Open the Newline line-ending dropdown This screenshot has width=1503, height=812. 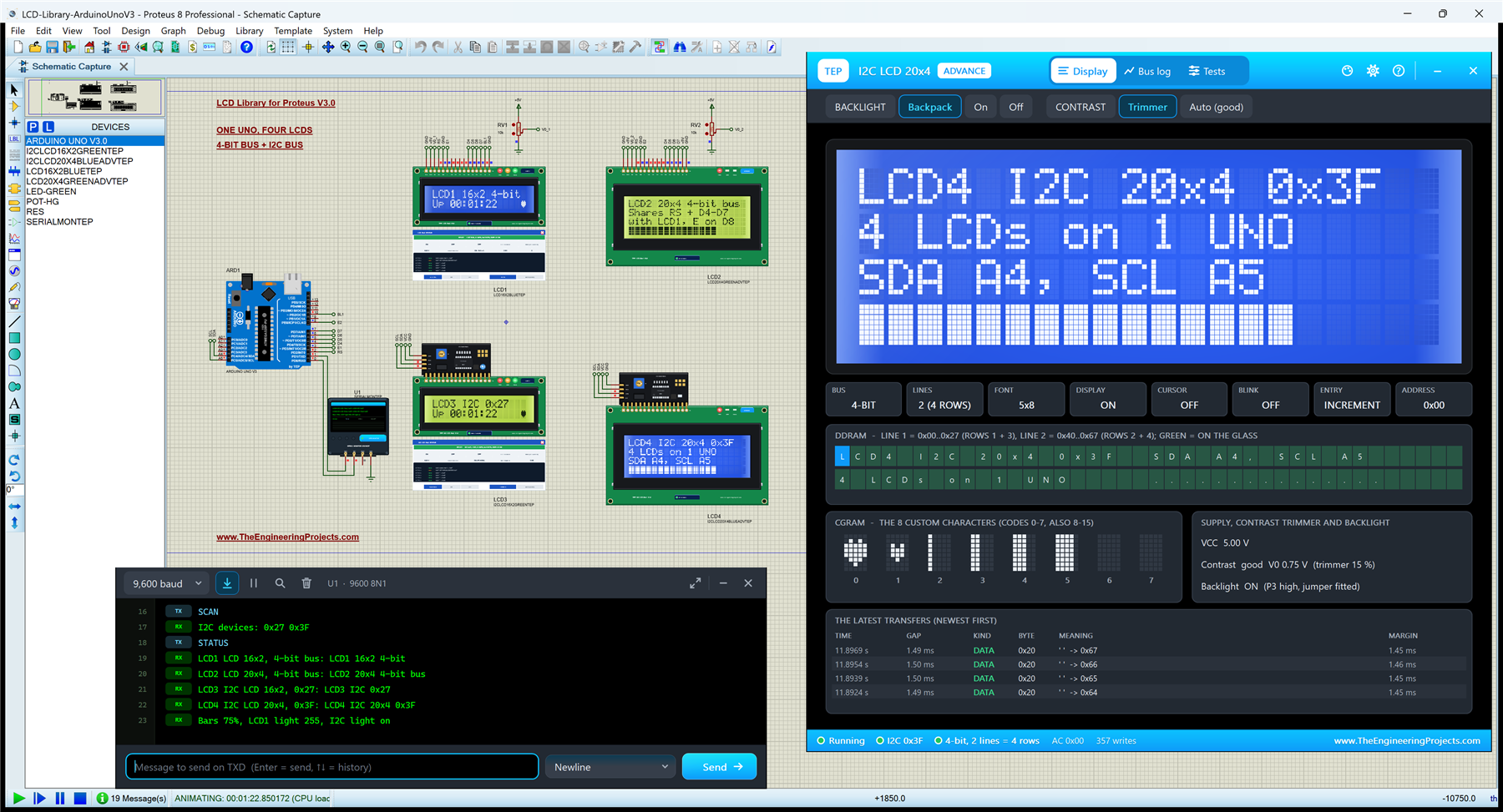coord(611,767)
